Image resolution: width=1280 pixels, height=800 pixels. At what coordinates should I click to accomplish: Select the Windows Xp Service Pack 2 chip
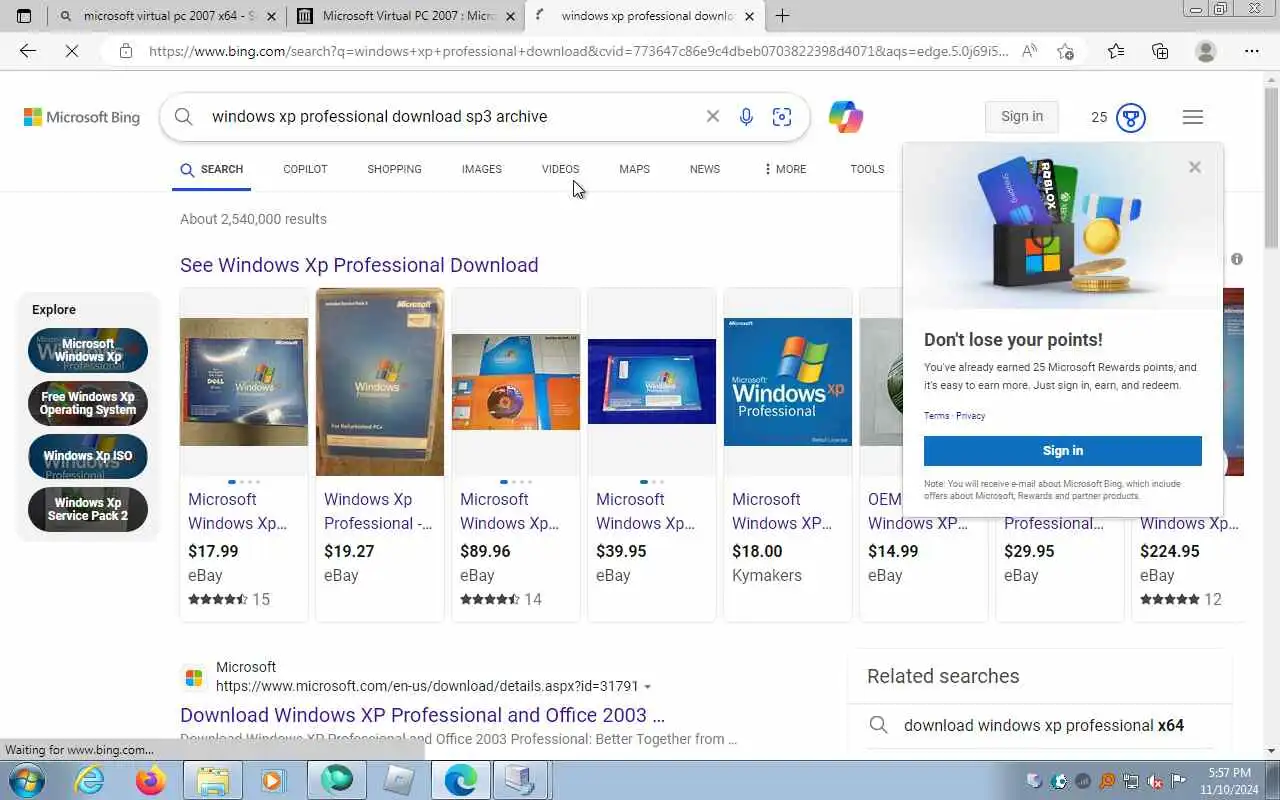point(88,509)
